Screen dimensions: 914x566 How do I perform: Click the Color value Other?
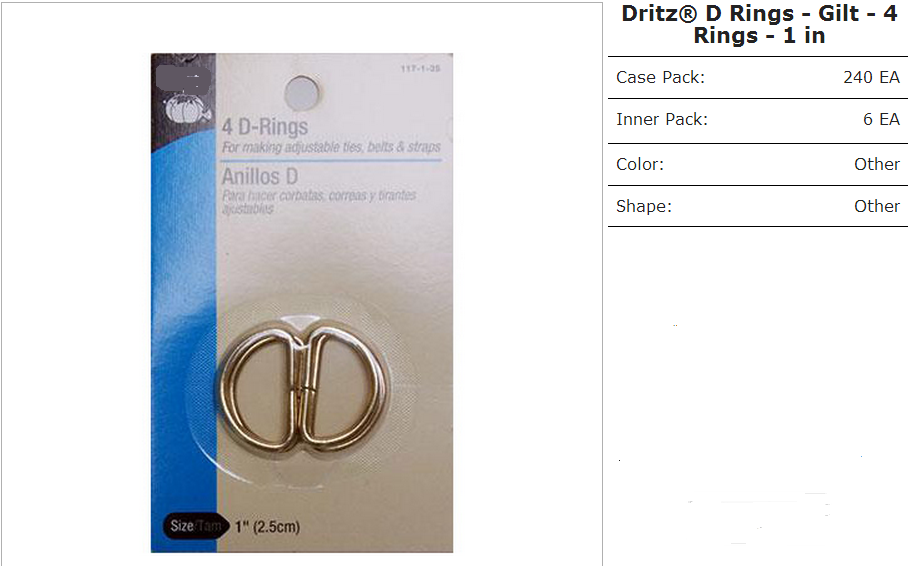pyautogui.click(x=877, y=164)
